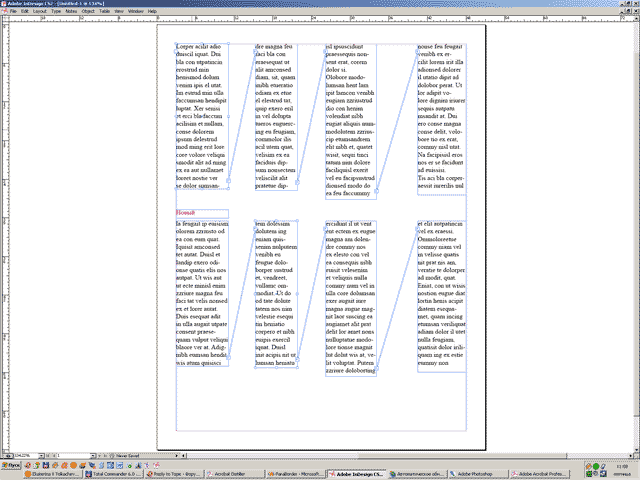640x480 pixels.
Task: Open the View menu
Action: tap(119, 11)
